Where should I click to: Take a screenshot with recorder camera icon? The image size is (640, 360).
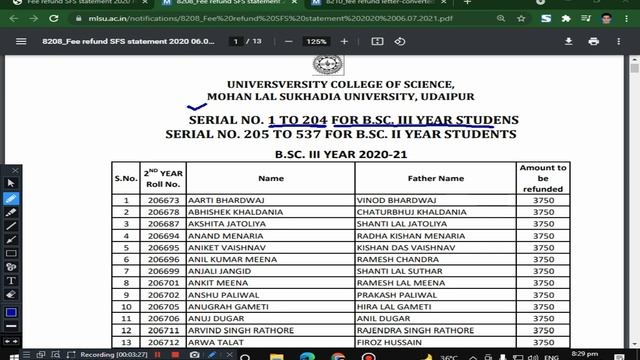click(195, 355)
